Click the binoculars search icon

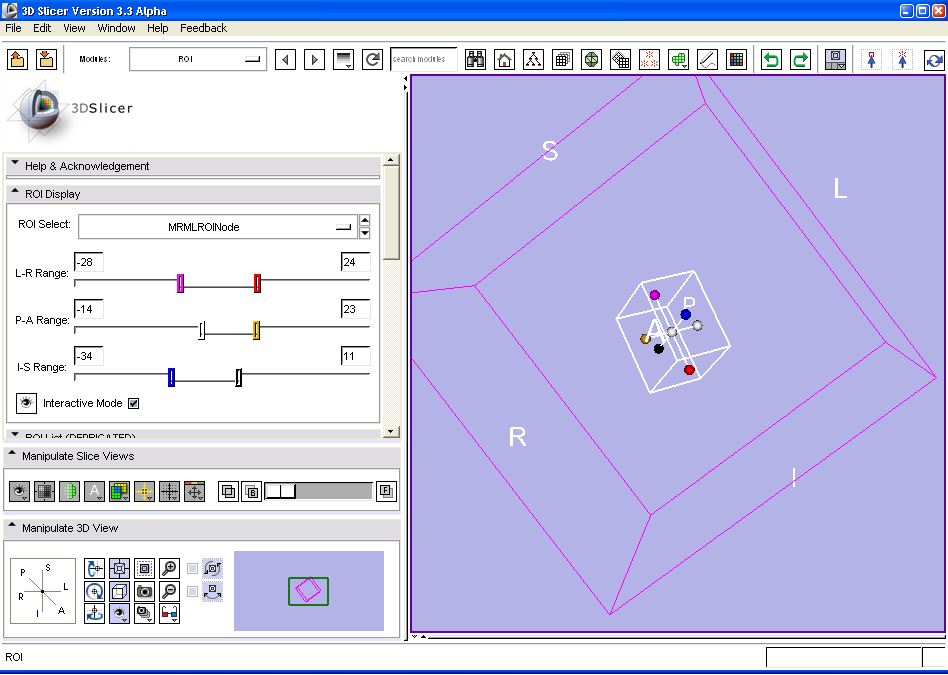476,60
